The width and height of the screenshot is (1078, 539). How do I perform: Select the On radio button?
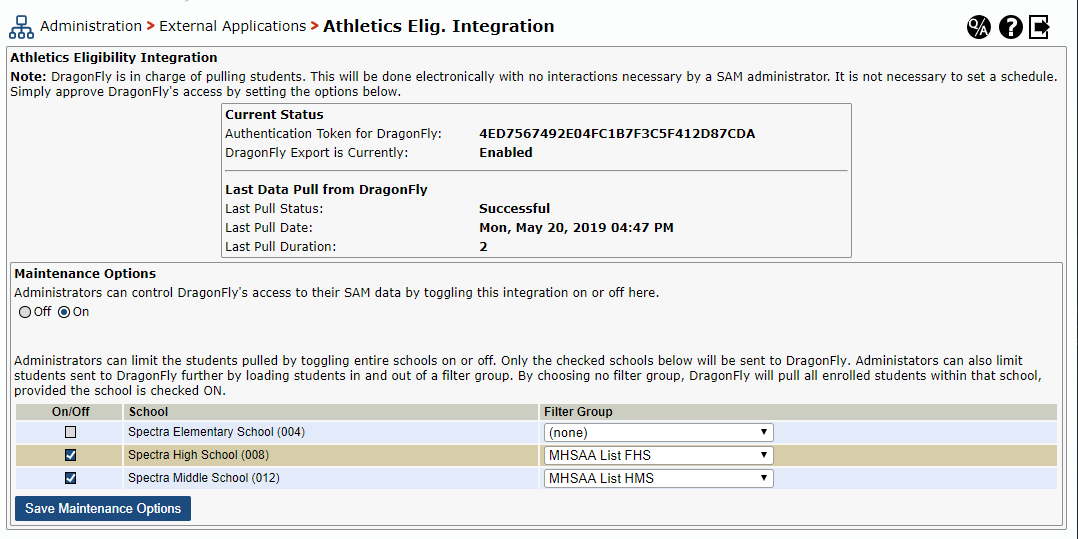pos(64,312)
